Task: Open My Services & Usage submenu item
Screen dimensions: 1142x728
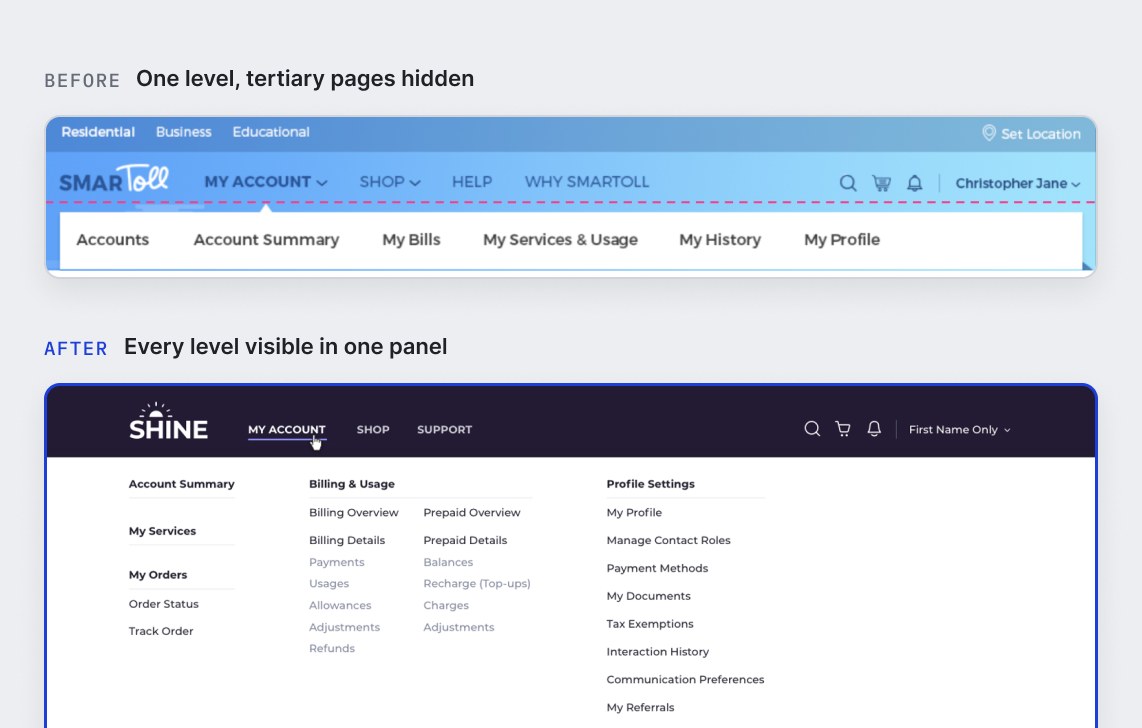Action: coord(560,240)
